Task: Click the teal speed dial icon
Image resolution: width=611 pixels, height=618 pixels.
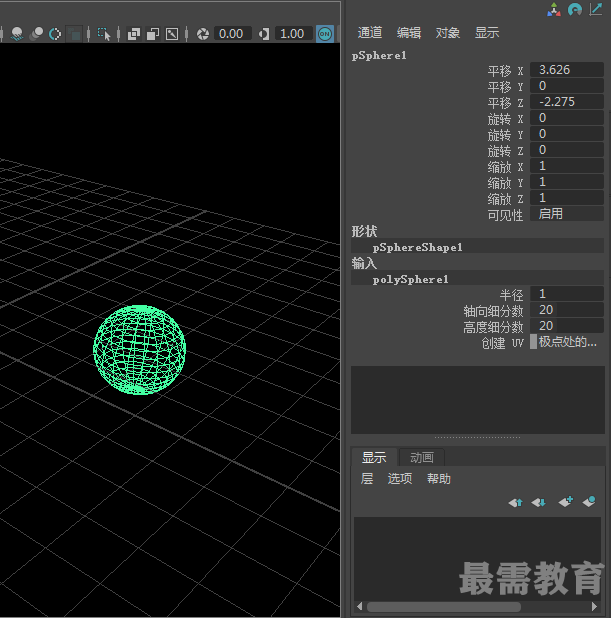Action: (575, 9)
